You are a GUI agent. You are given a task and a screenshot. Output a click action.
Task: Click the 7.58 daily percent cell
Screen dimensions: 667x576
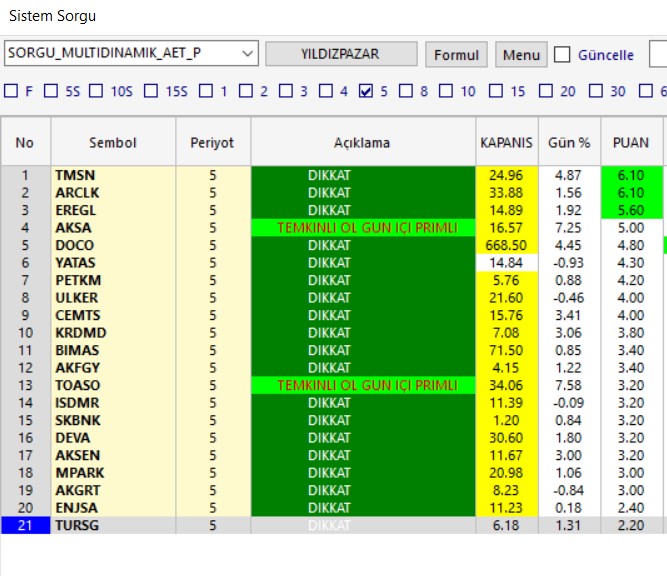[569, 385]
